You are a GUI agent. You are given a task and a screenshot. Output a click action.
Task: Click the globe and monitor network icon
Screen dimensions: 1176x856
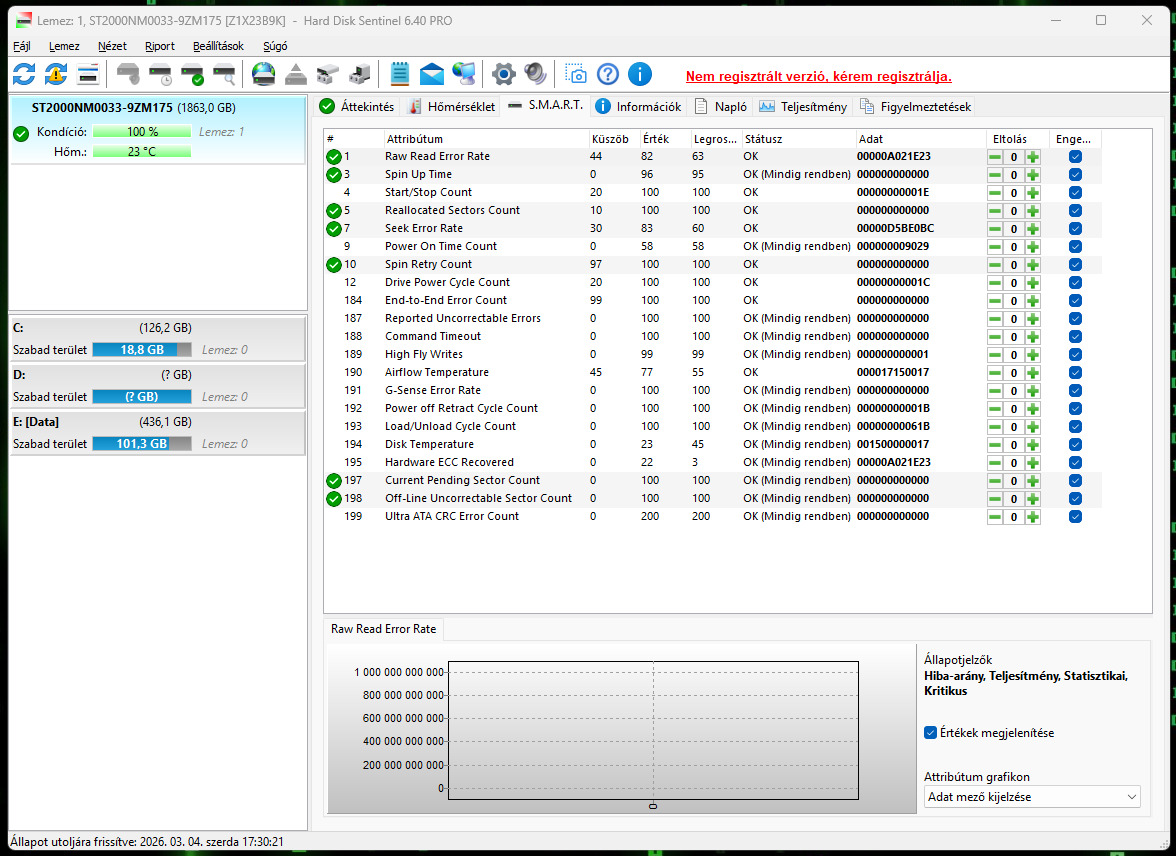coord(464,74)
